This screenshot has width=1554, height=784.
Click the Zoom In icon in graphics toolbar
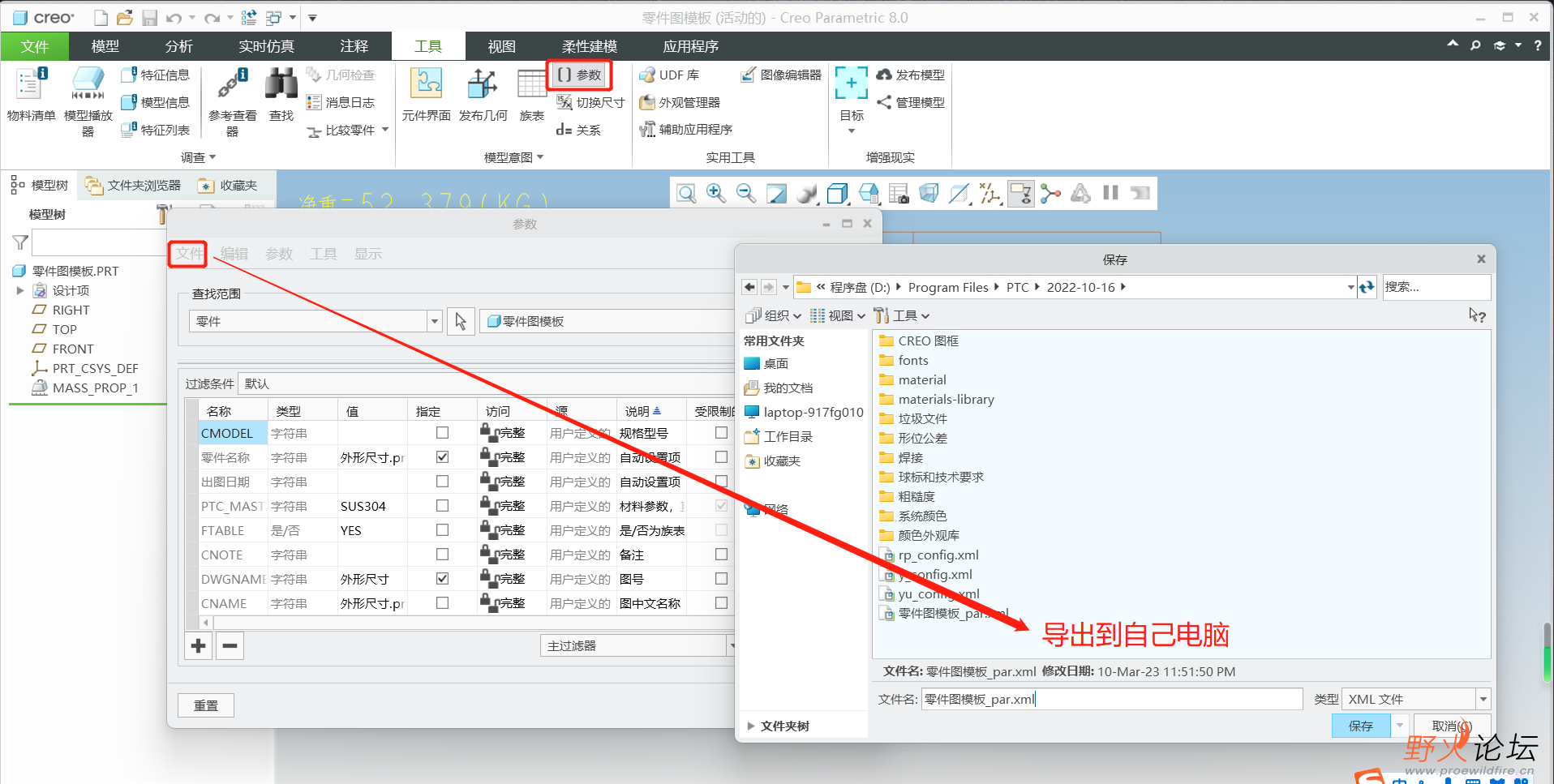coord(716,193)
